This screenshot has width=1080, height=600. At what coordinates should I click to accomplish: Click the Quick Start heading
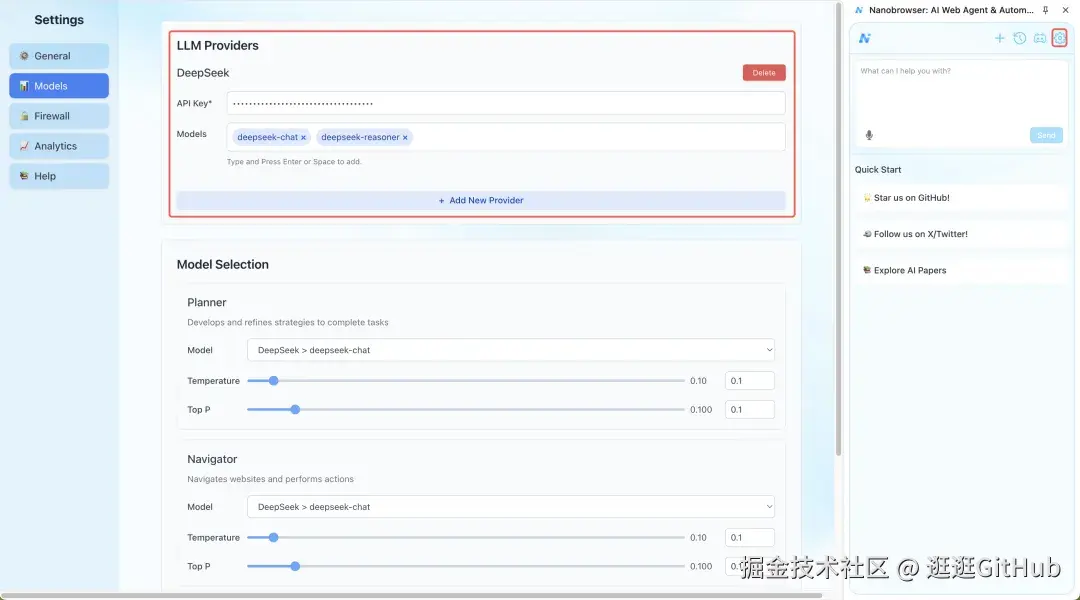878,169
